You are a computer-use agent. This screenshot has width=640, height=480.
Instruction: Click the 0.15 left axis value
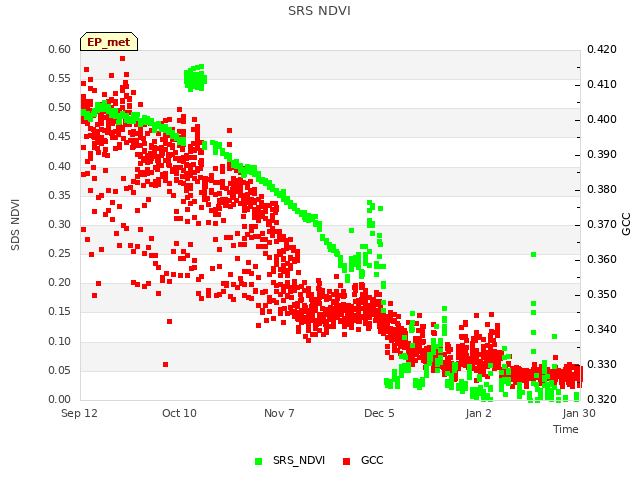coord(60,312)
